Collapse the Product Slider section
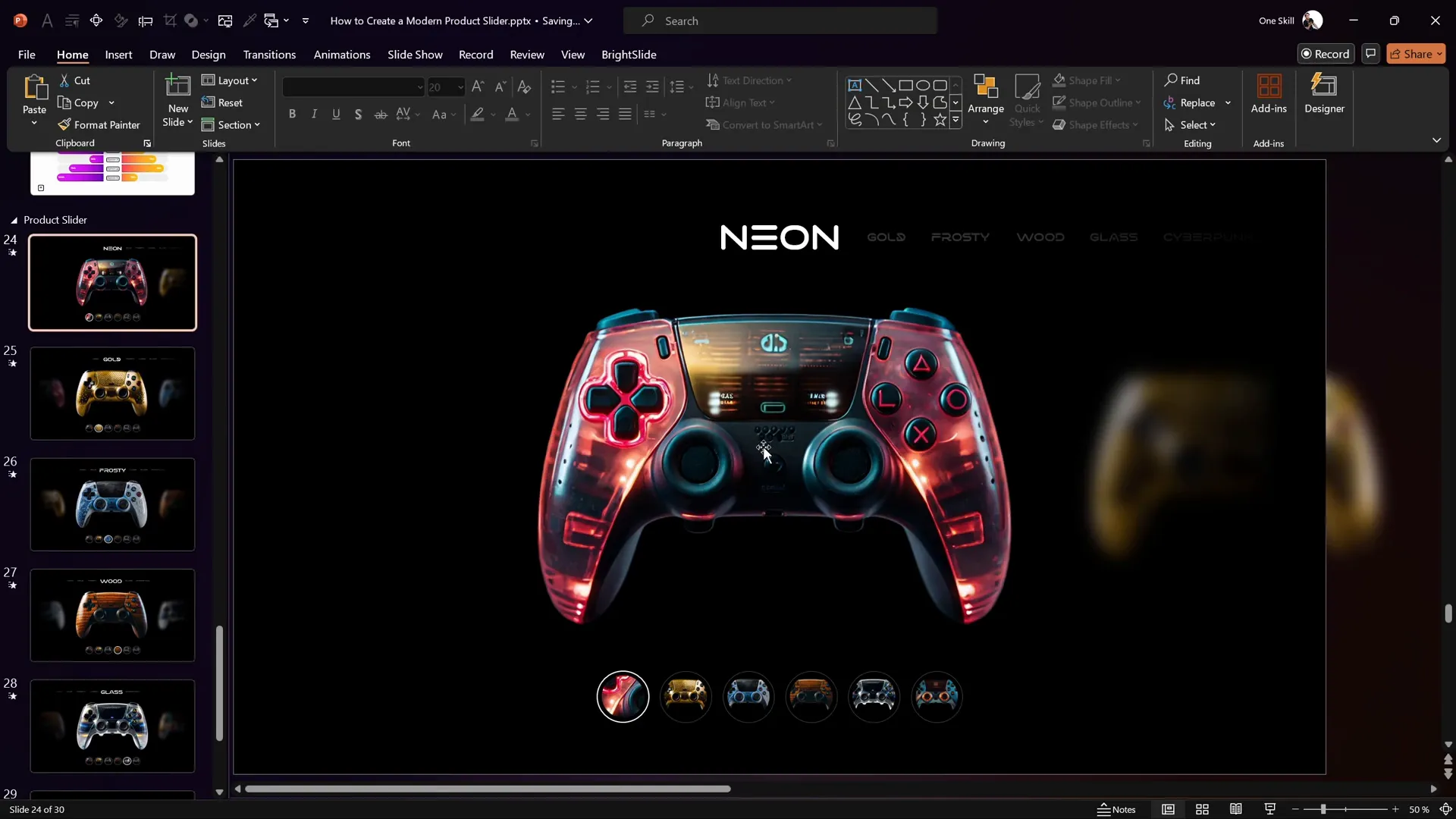1456x819 pixels. 14,221
